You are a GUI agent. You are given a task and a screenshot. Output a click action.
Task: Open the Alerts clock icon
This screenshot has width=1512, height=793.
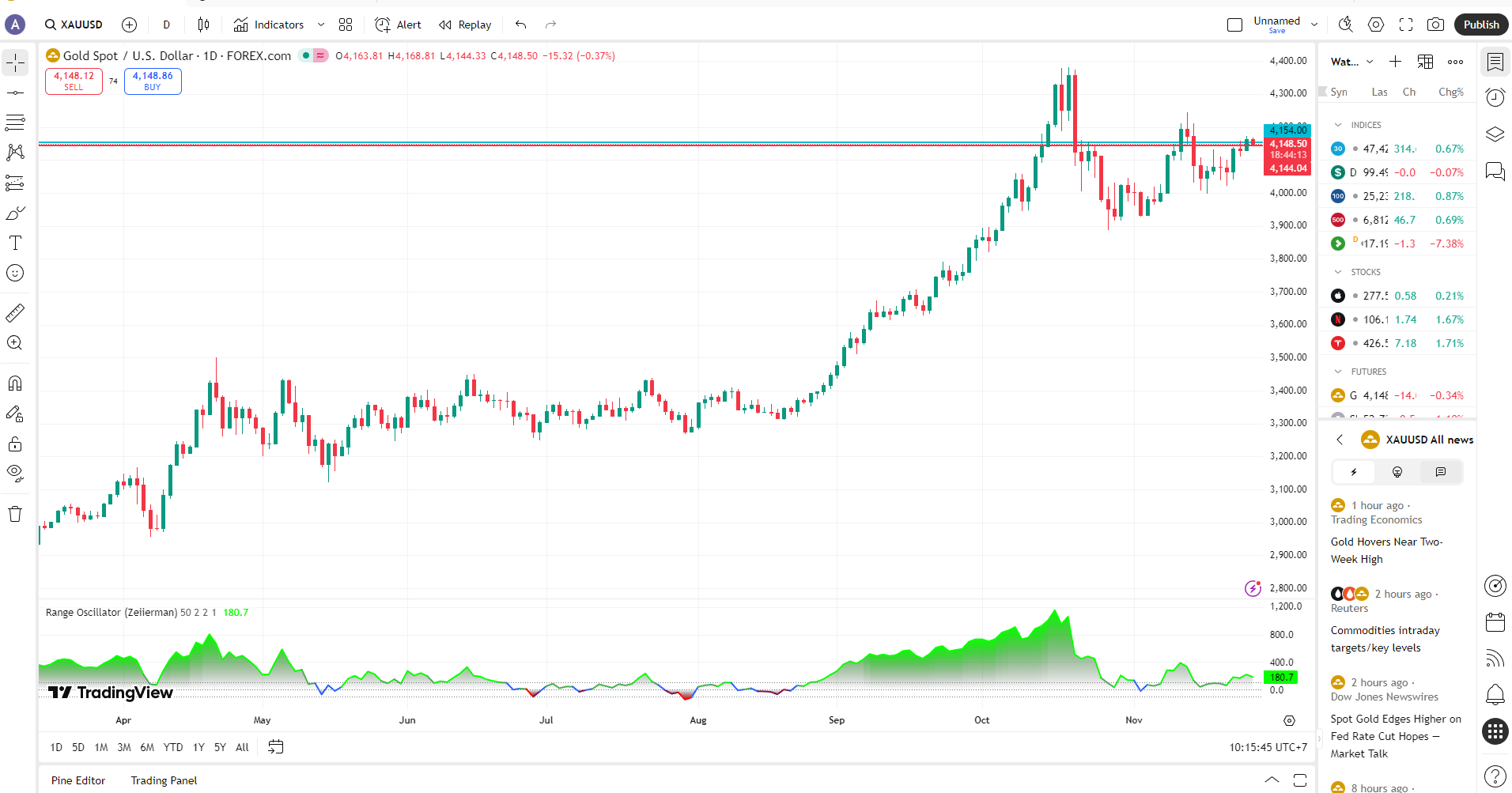1495,97
